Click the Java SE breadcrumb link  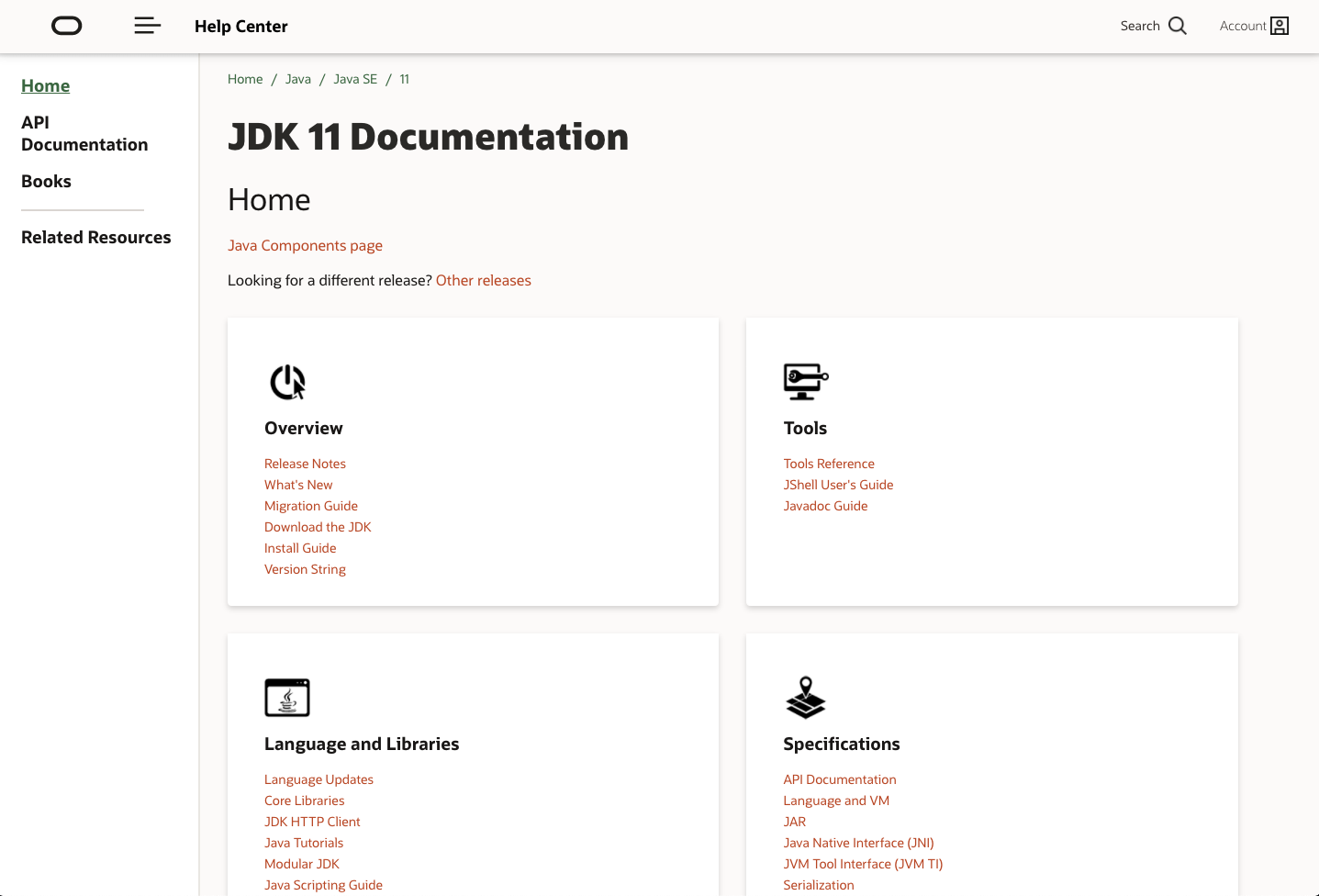click(355, 79)
